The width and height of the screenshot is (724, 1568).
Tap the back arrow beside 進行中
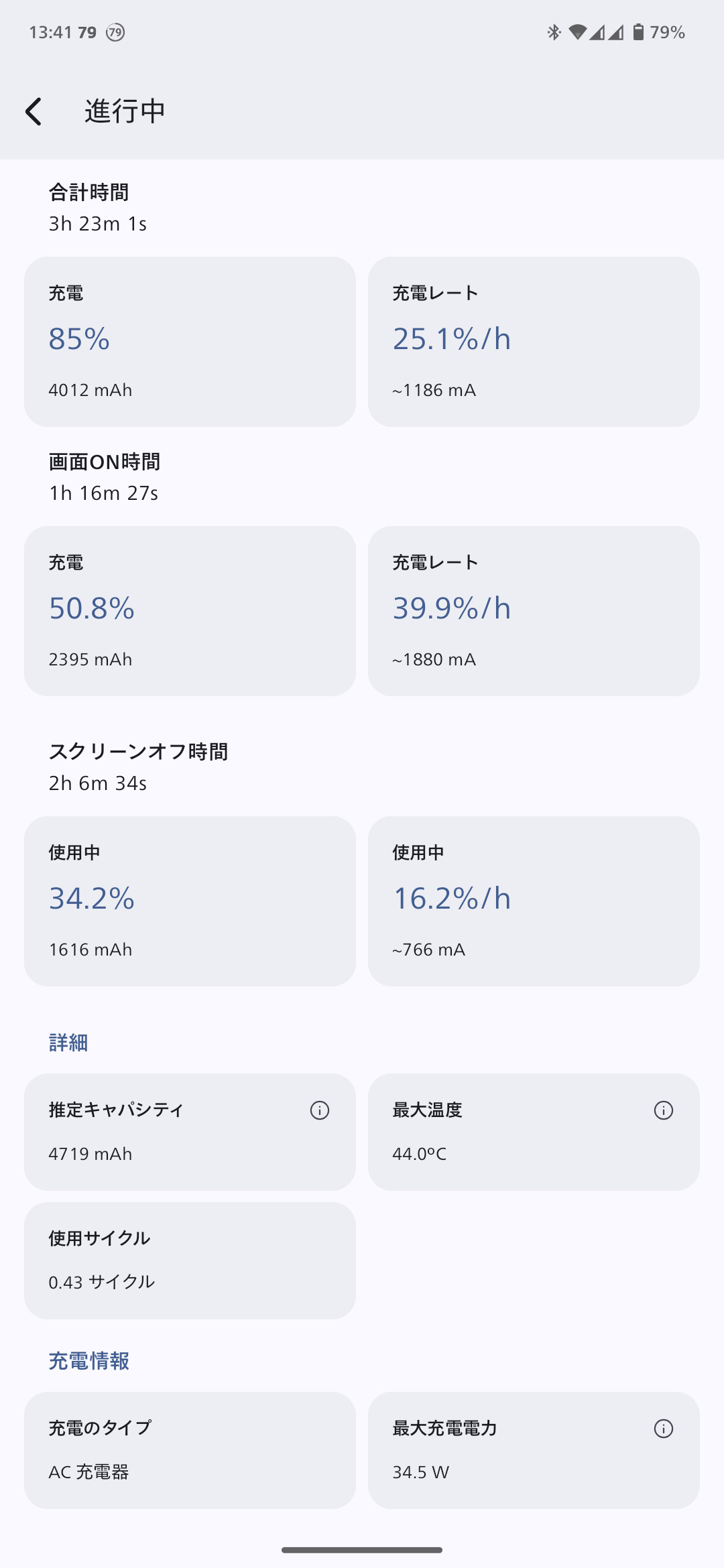(34, 111)
